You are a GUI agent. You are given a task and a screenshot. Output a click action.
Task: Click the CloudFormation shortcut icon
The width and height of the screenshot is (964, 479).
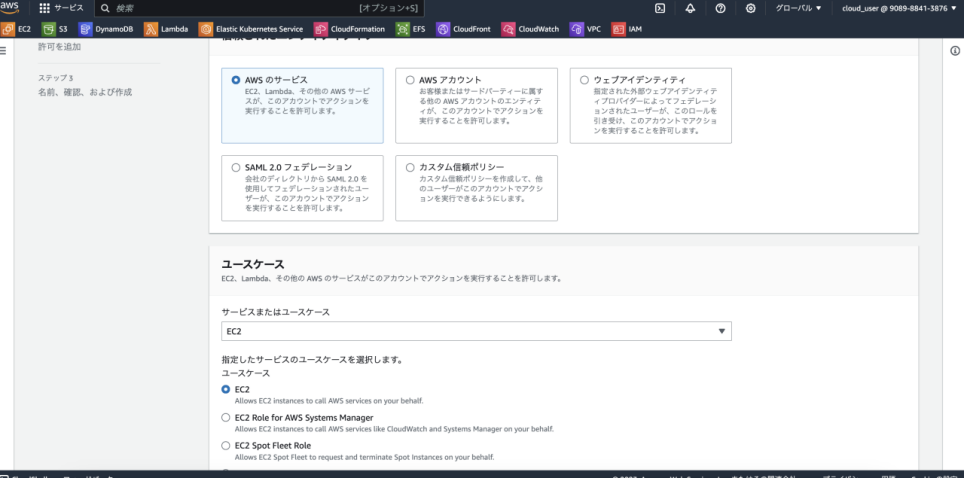click(320, 29)
